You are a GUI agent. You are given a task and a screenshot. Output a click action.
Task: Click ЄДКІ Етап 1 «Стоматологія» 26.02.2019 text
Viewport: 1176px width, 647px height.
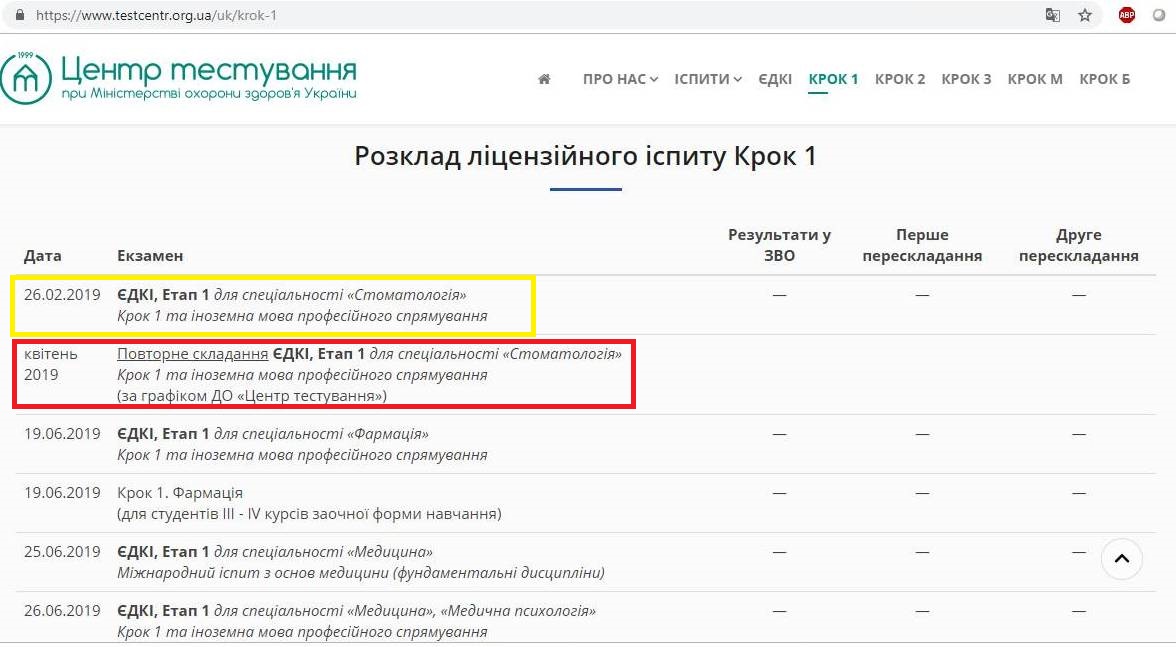tap(292, 295)
